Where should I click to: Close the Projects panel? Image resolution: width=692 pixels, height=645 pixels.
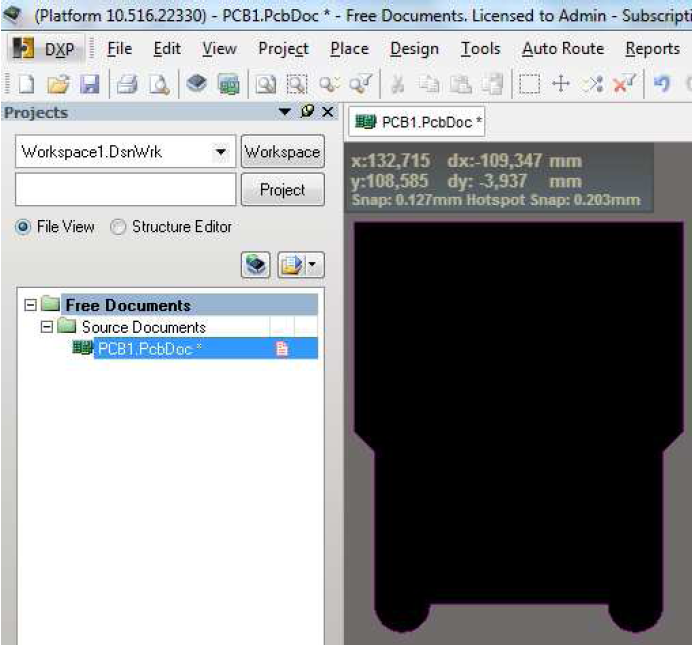tap(327, 112)
